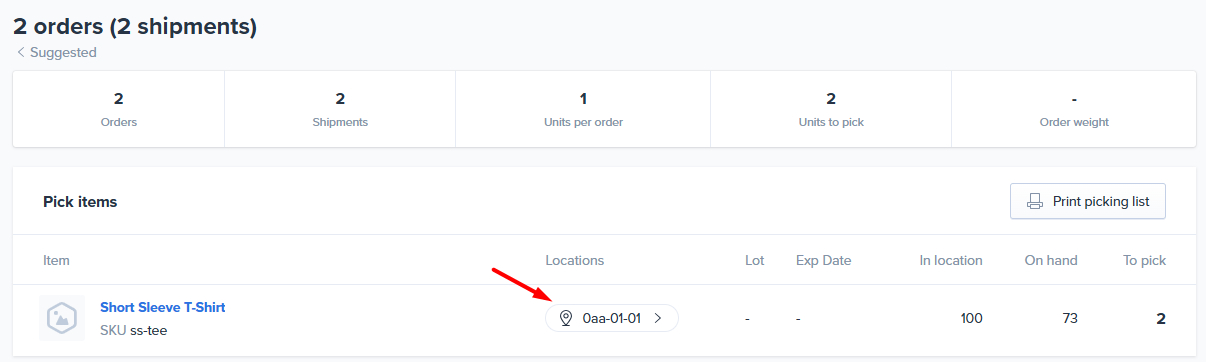This screenshot has height=362, width=1206.
Task: Click the back chevron beside Suggested
Action: [x=21, y=52]
